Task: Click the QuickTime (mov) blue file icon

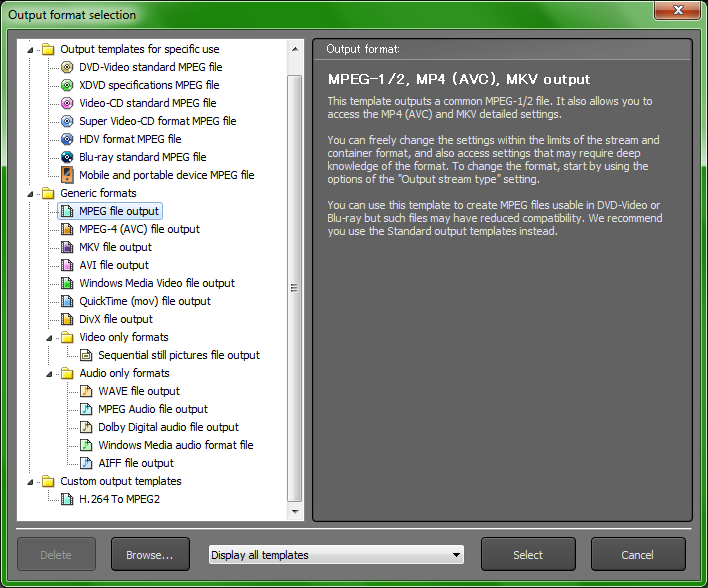Action: tap(67, 301)
